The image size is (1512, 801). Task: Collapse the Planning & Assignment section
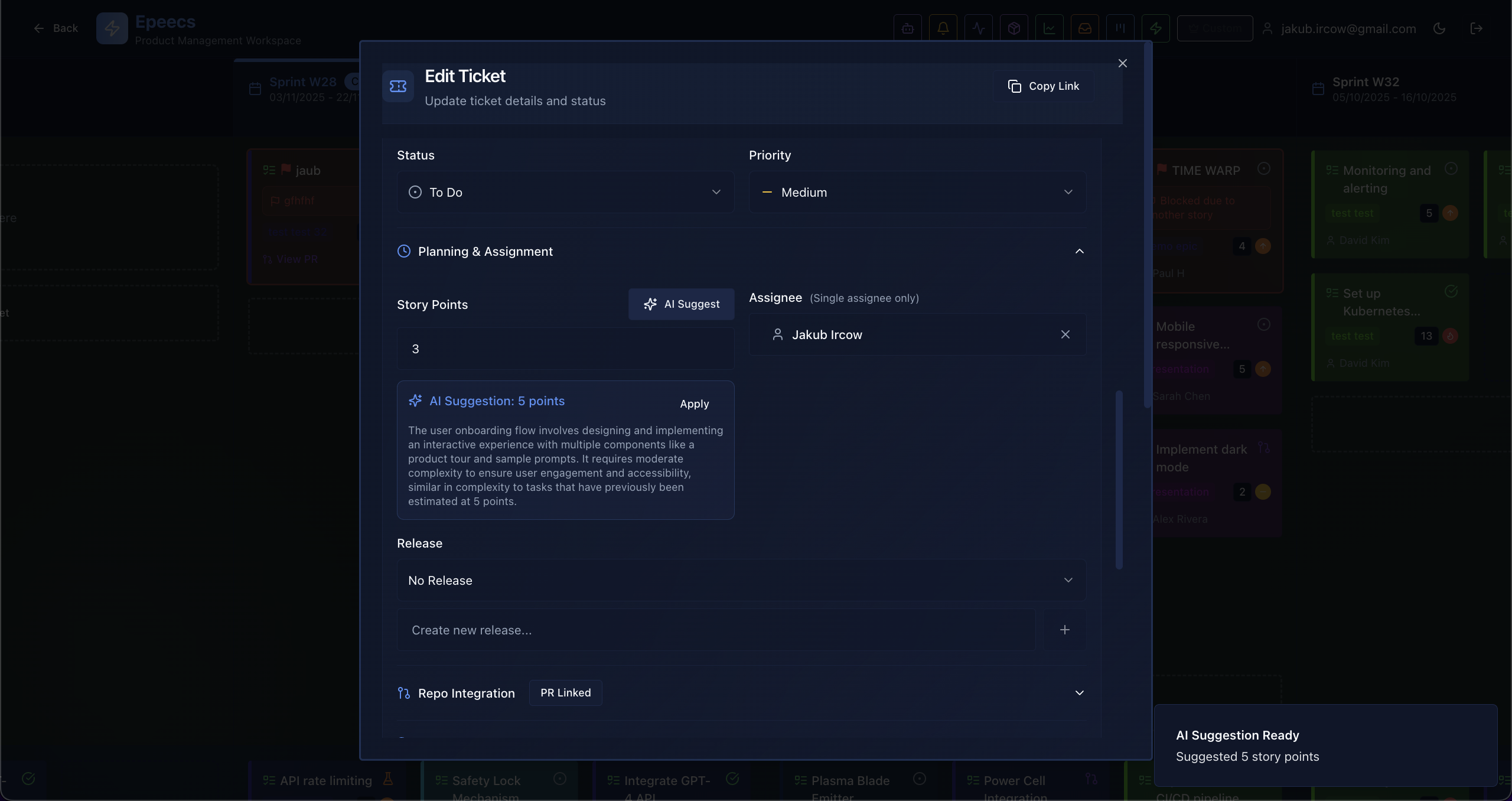point(1079,252)
